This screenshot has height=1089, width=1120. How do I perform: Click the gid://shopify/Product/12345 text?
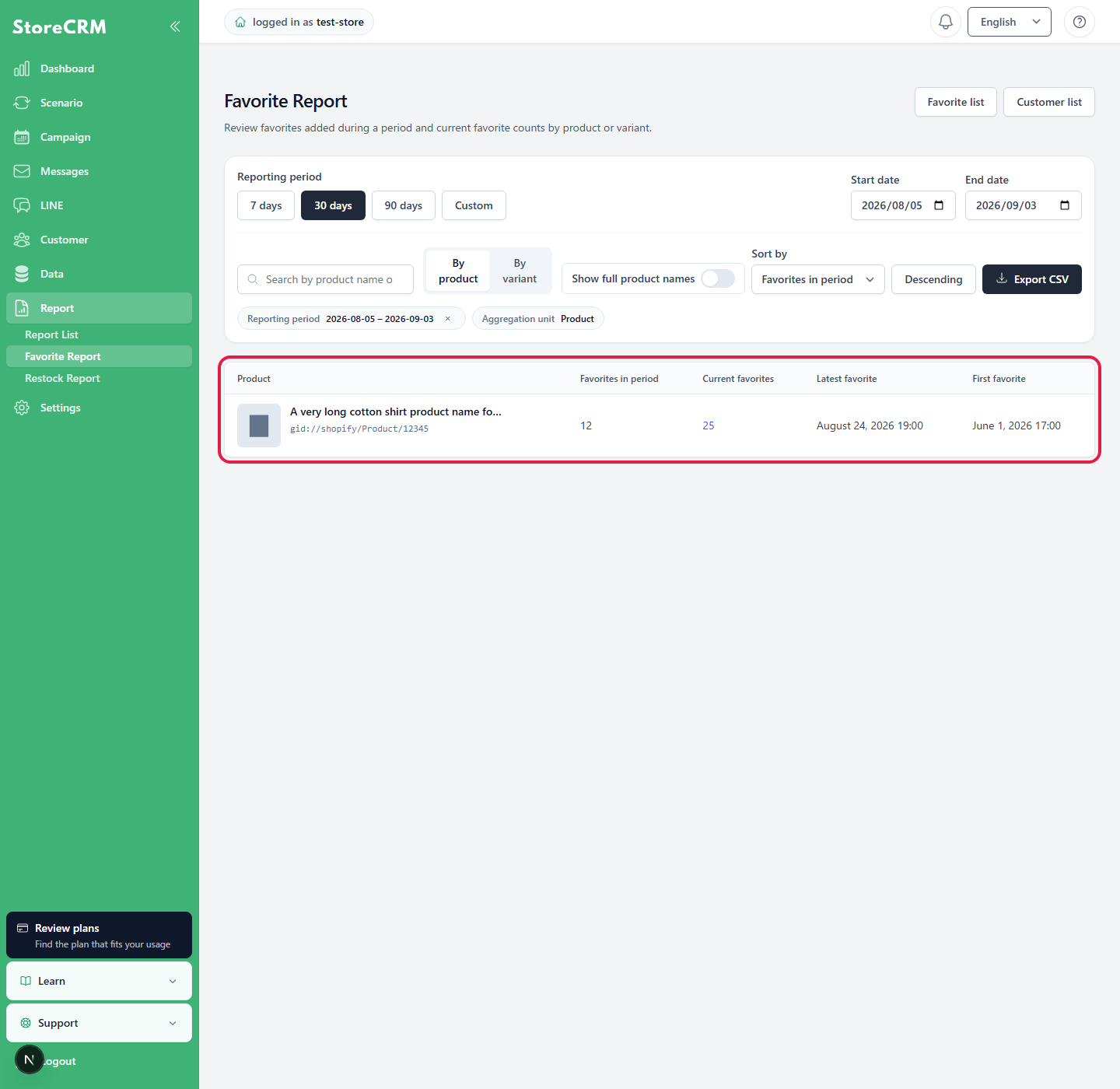(359, 429)
